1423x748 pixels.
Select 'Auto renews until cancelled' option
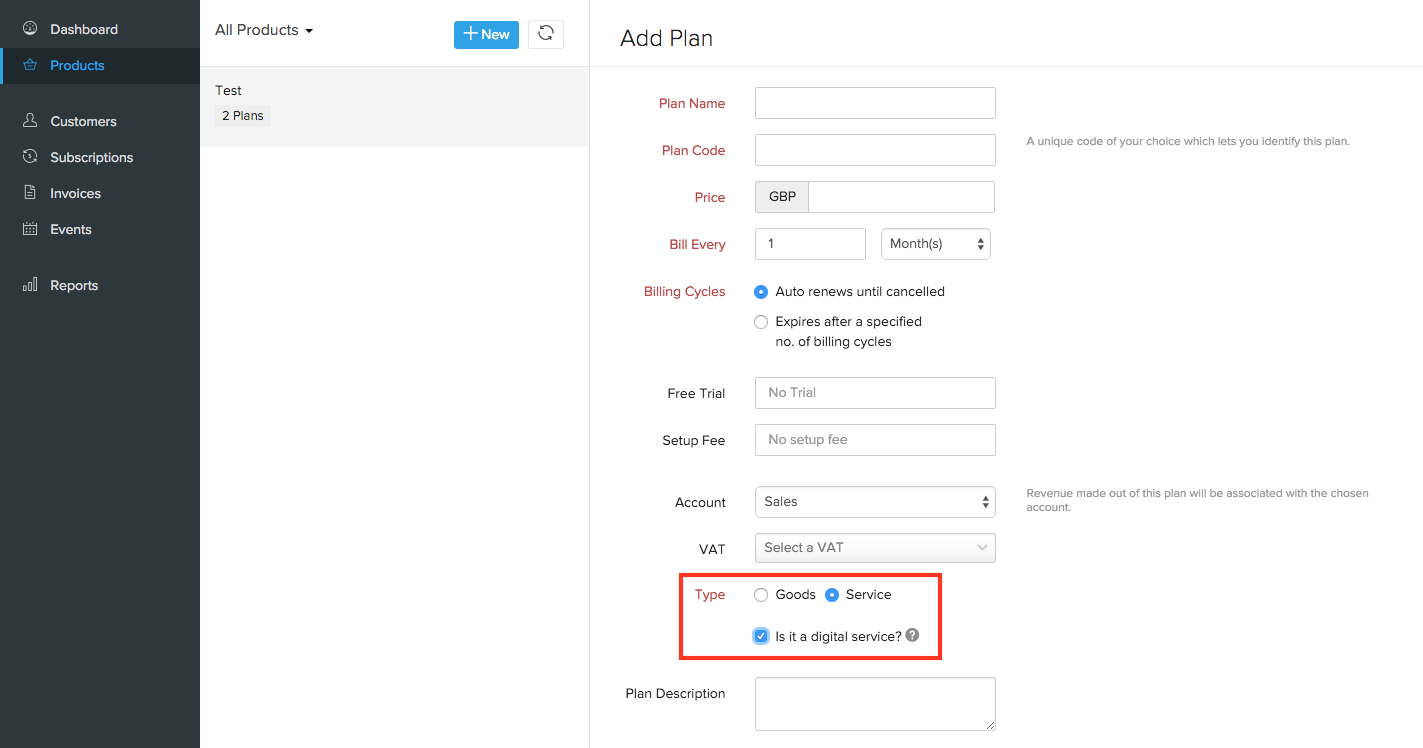point(761,292)
